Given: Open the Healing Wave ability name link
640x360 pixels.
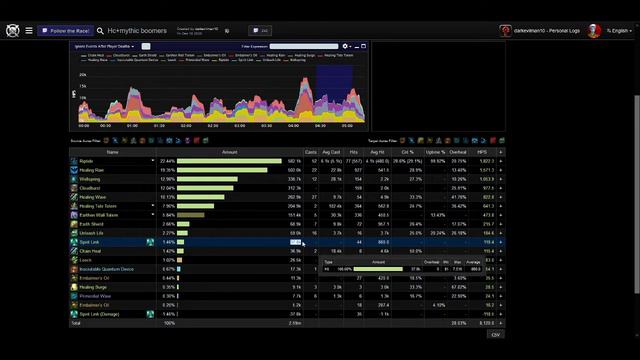Looking at the screenshot, I should [x=93, y=197].
